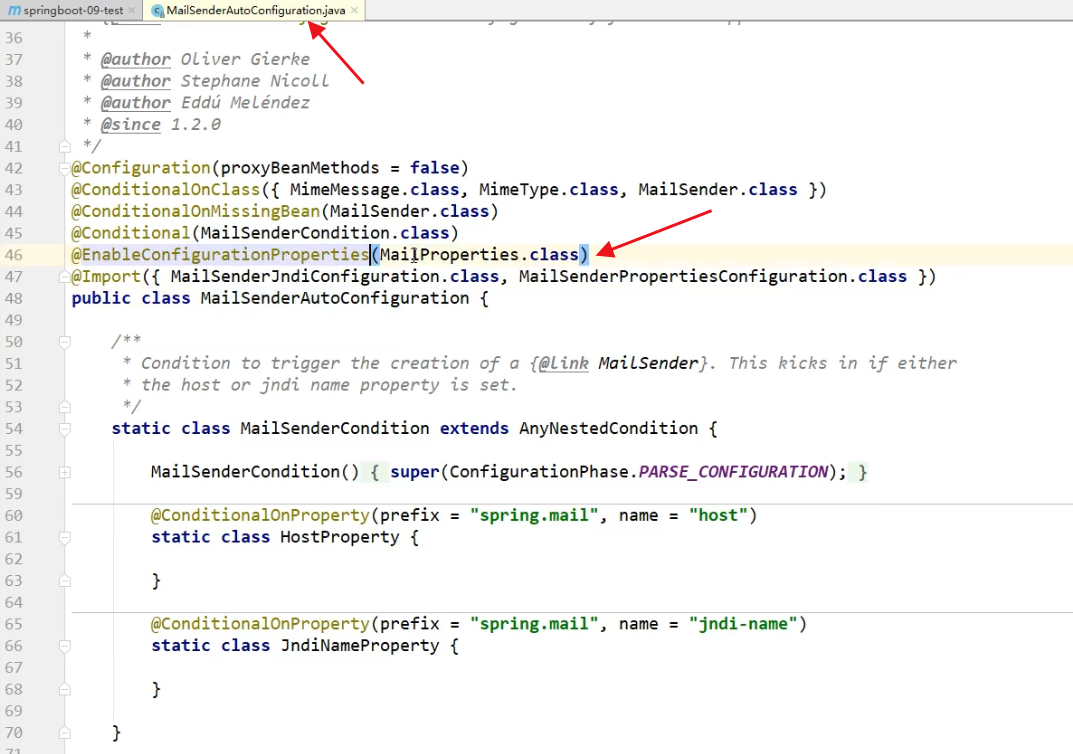This screenshot has height=754, width=1073.
Task: Collapse the HostProperty class fold at line 61
Action: click(x=64, y=537)
